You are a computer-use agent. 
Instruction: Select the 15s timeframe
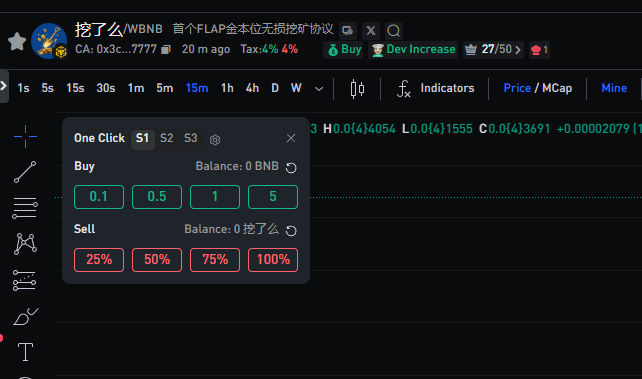(x=75, y=88)
